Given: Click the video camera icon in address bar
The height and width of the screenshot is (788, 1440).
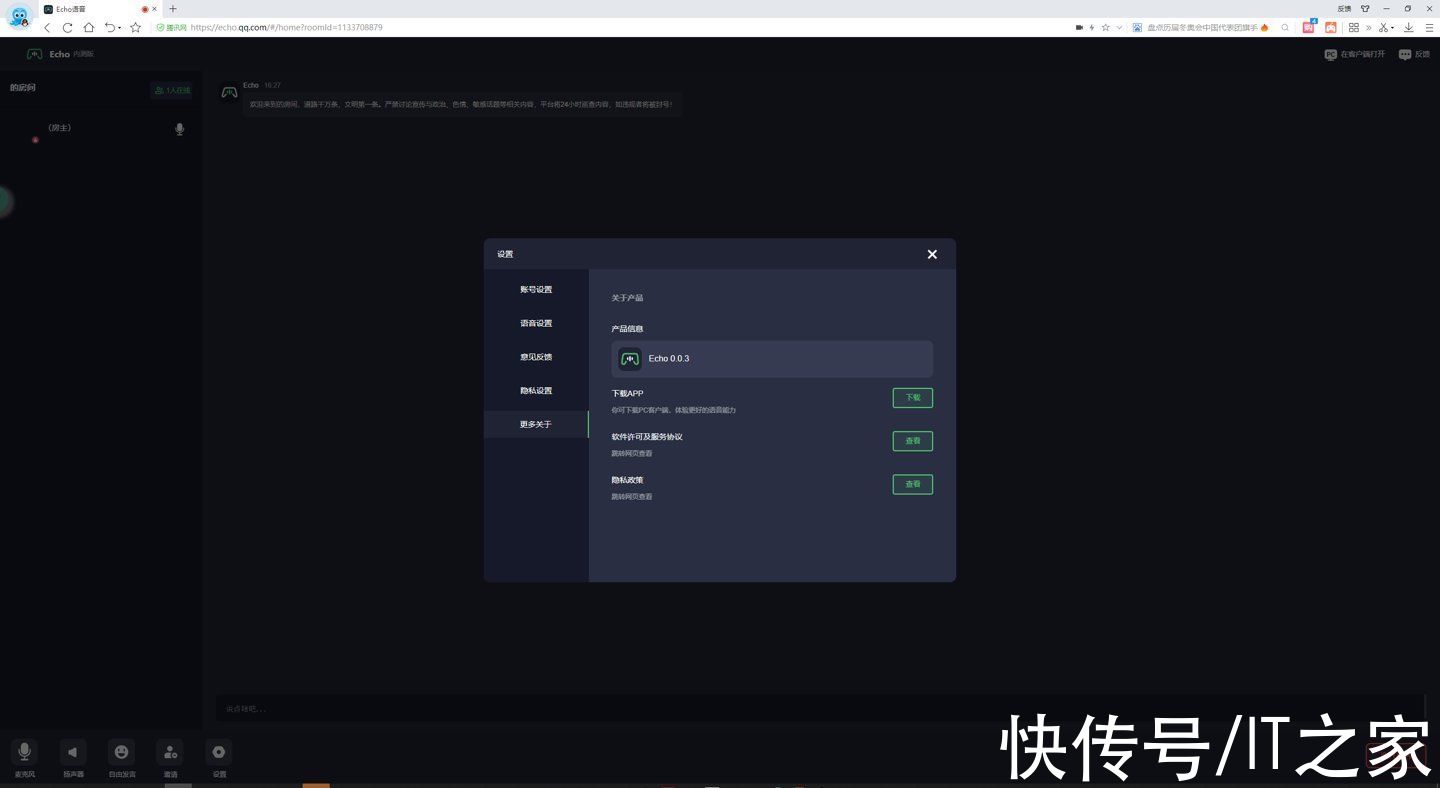Looking at the screenshot, I should [1079, 27].
